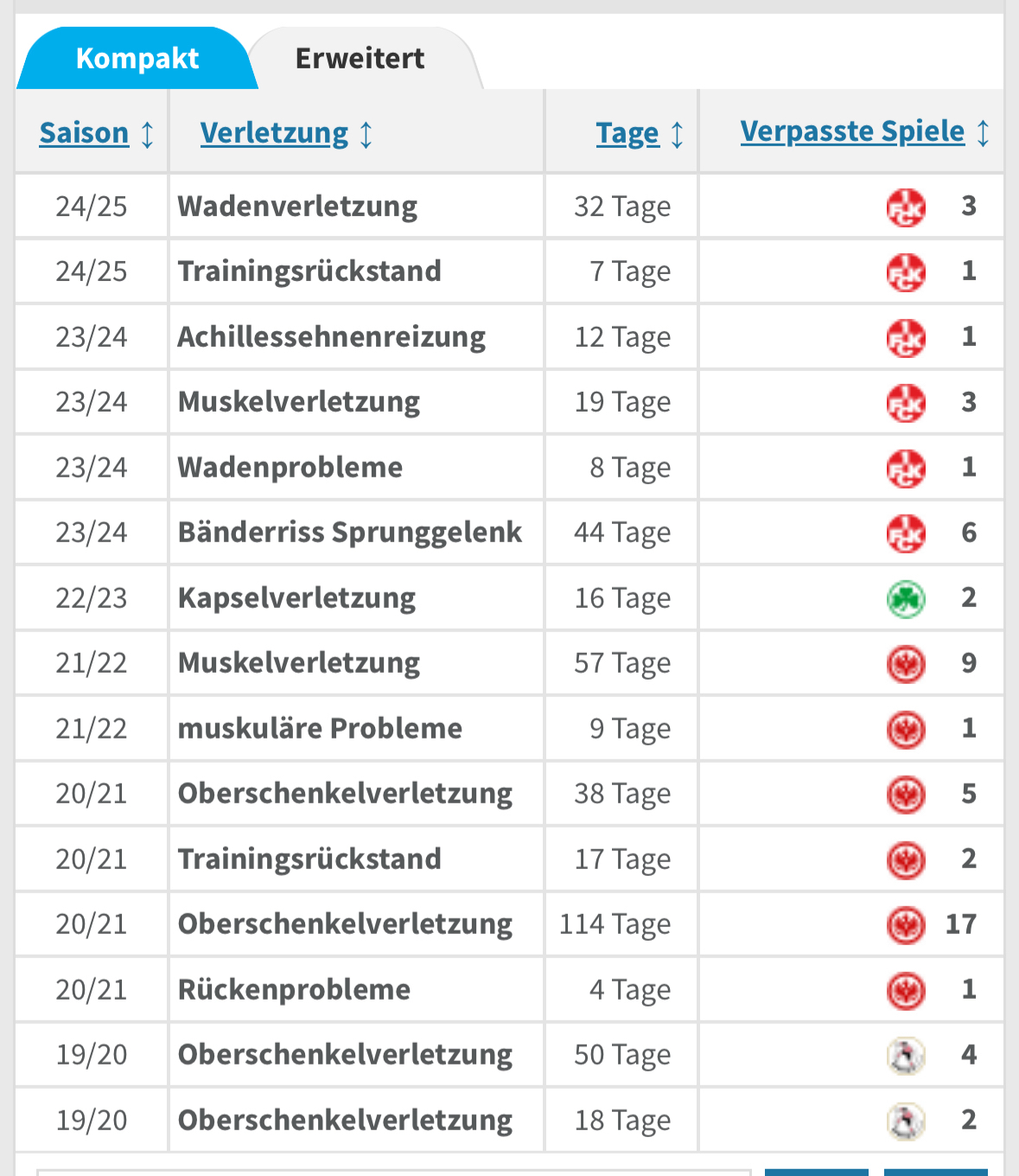The width and height of the screenshot is (1019, 1176).
Task: Select the Kompakt tab
Action: 137,58
